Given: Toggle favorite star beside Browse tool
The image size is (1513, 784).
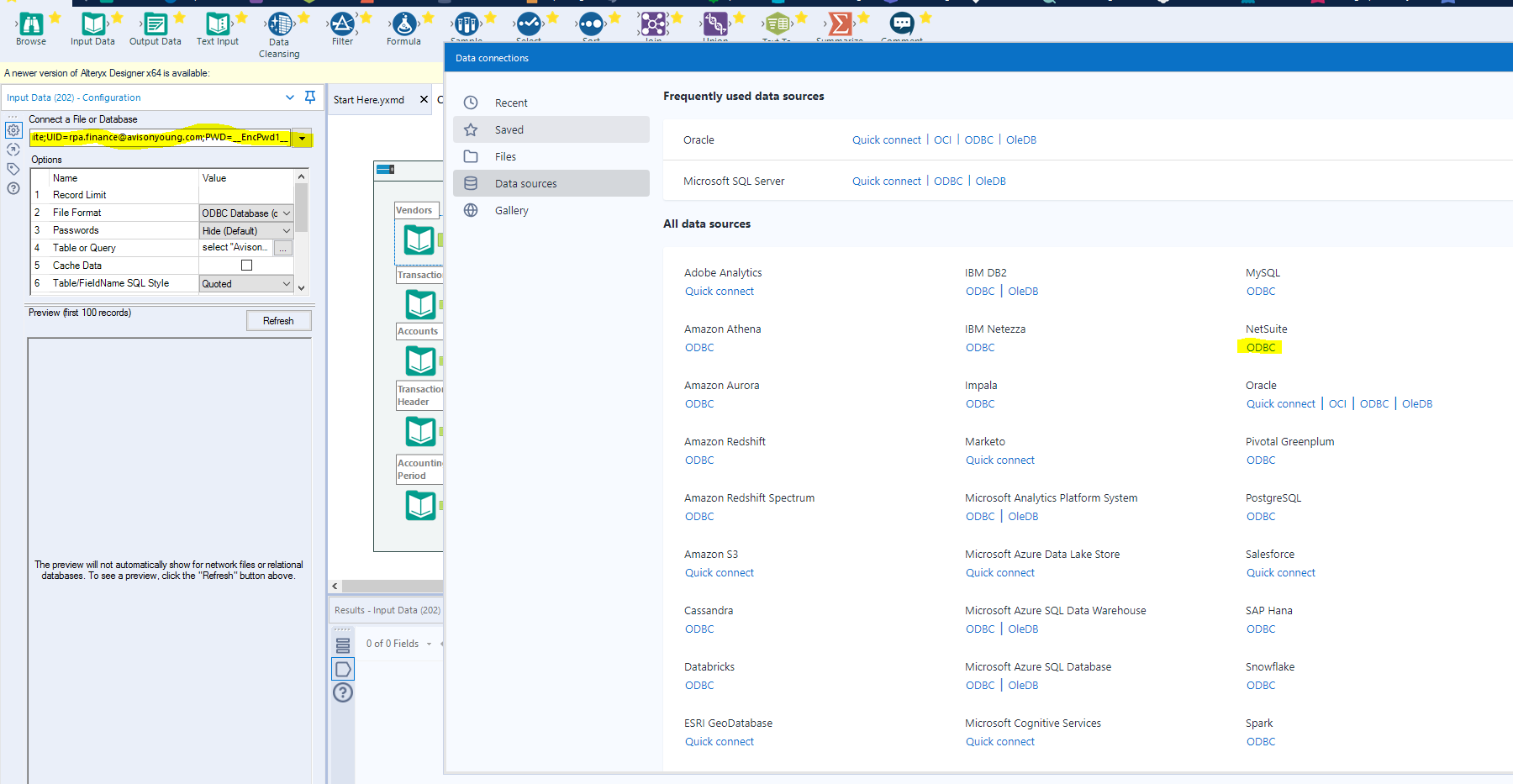Looking at the screenshot, I should tap(55, 17).
